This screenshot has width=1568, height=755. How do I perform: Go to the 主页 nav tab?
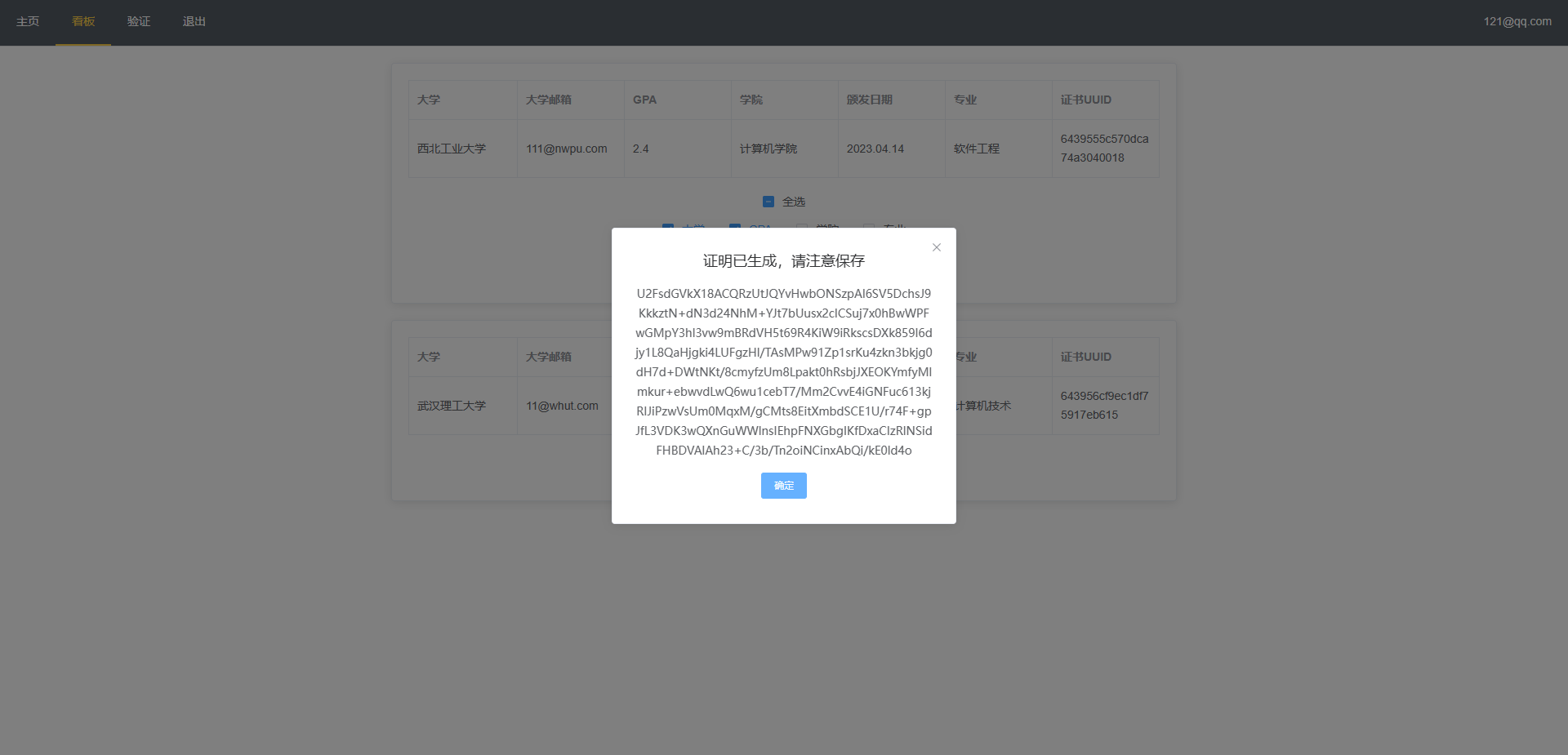pos(28,21)
